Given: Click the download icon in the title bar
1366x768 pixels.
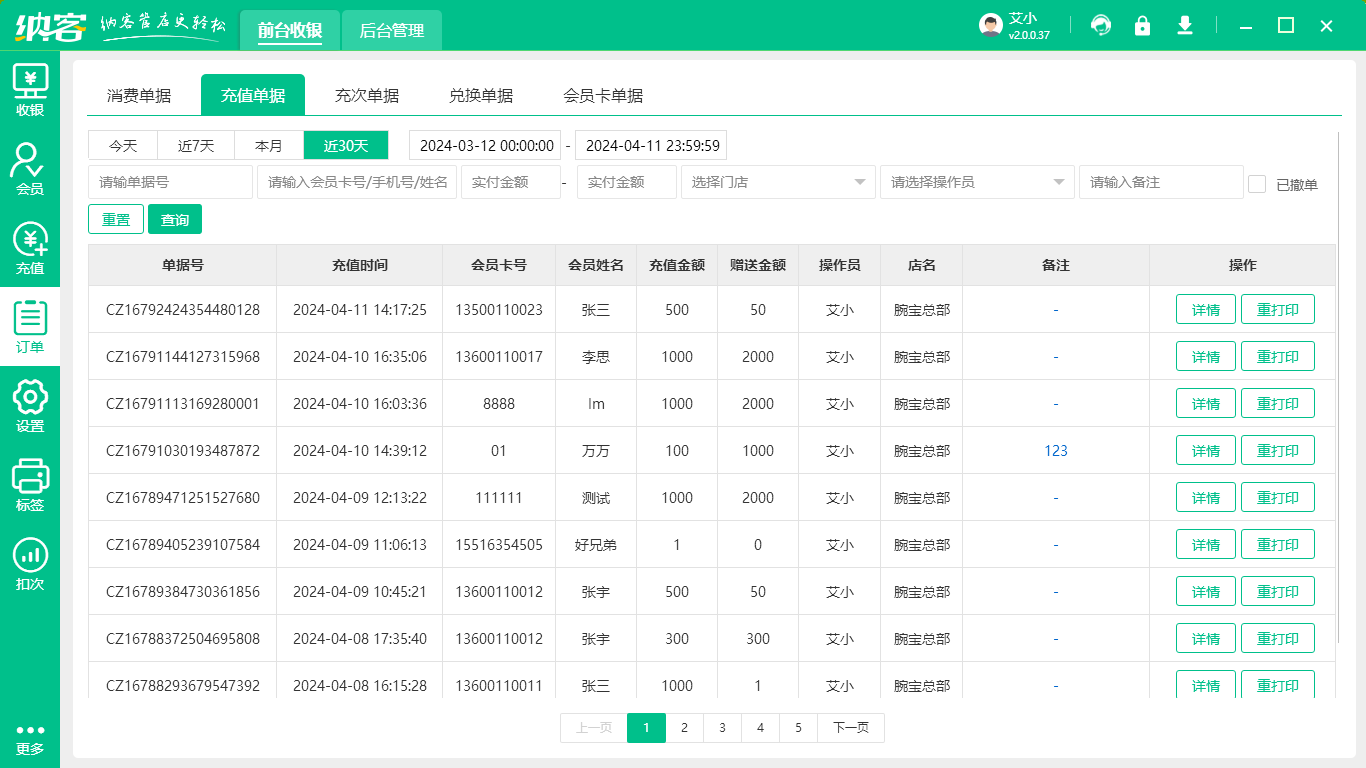Looking at the screenshot, I should pos(1184,25).
